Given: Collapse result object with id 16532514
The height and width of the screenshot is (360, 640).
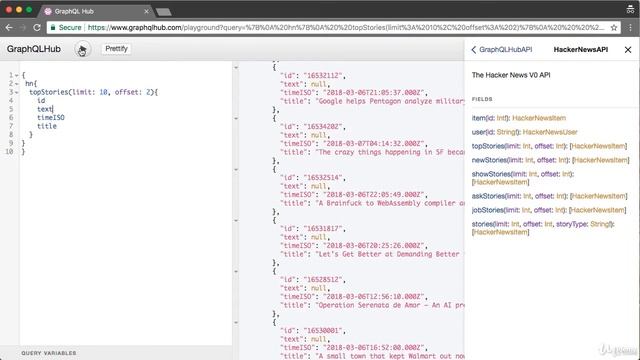Looking at the screenshot, I should click(236, 169).
